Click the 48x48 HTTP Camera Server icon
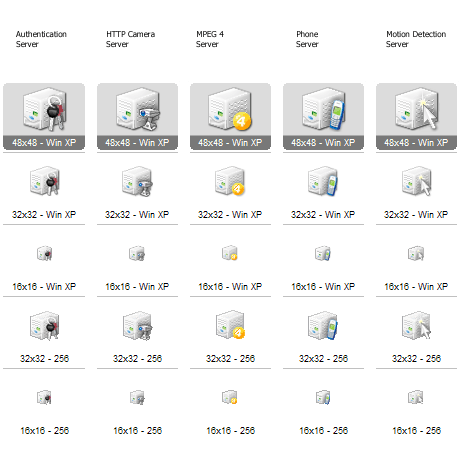460x460 pixels. point(138,109)
